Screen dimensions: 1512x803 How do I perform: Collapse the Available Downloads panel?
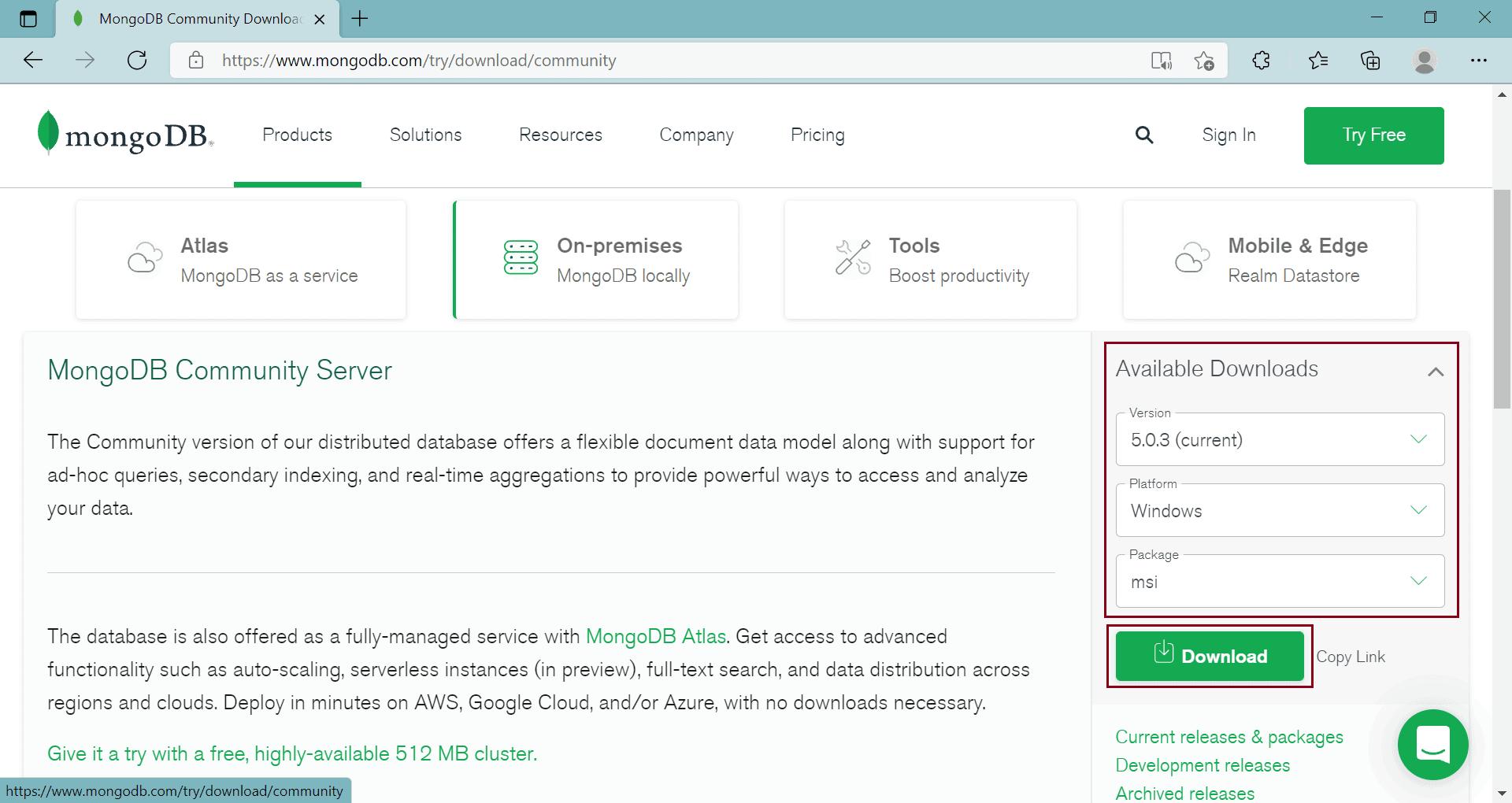[x=1436, y=370]
